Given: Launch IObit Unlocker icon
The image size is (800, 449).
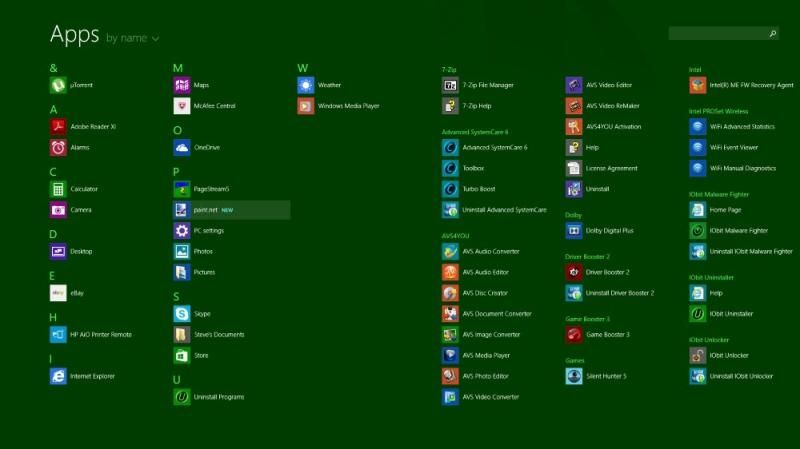Looking at the screenshot, I should (697, 355).
